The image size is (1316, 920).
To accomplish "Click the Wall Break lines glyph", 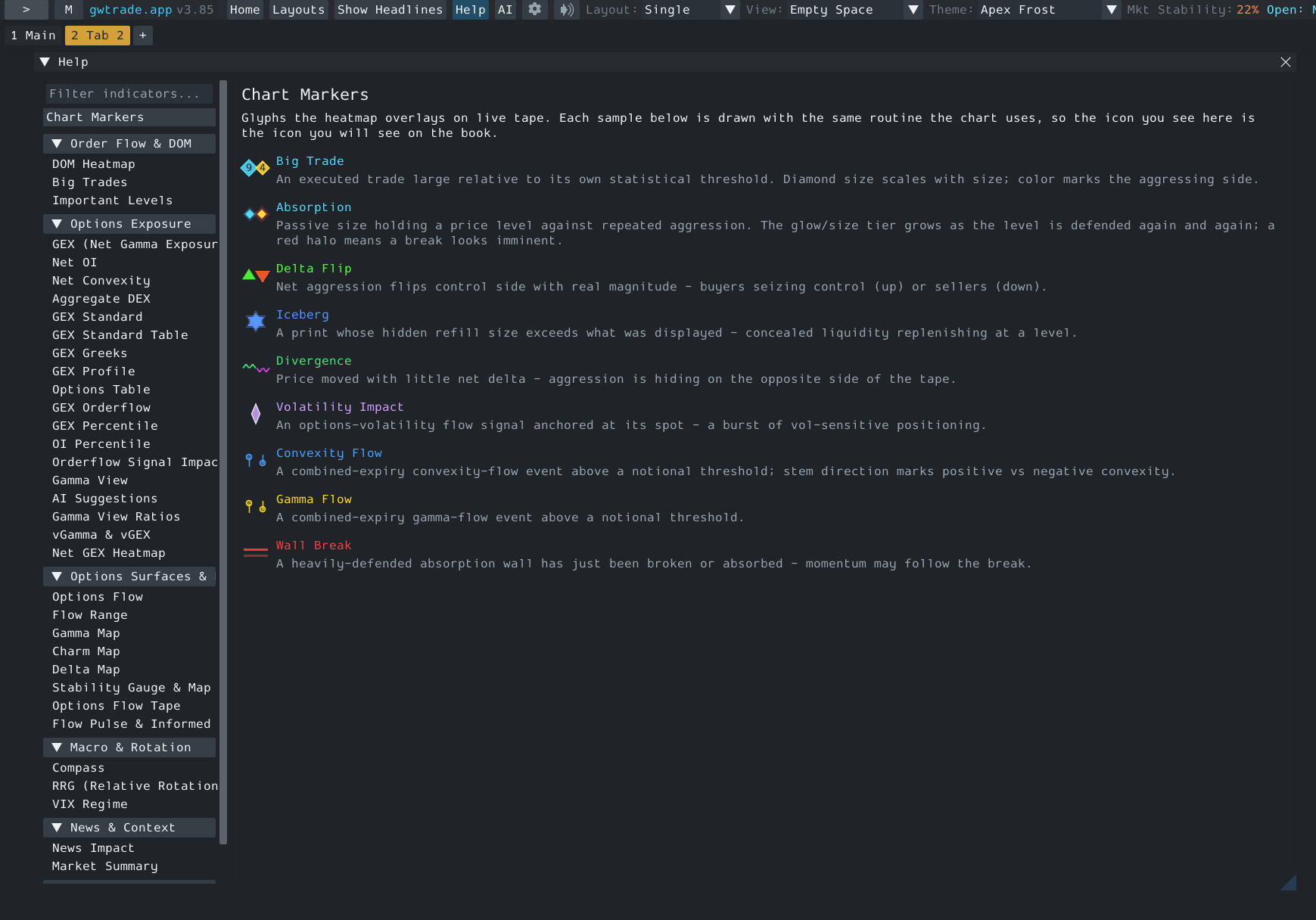I will pos(256,552).
